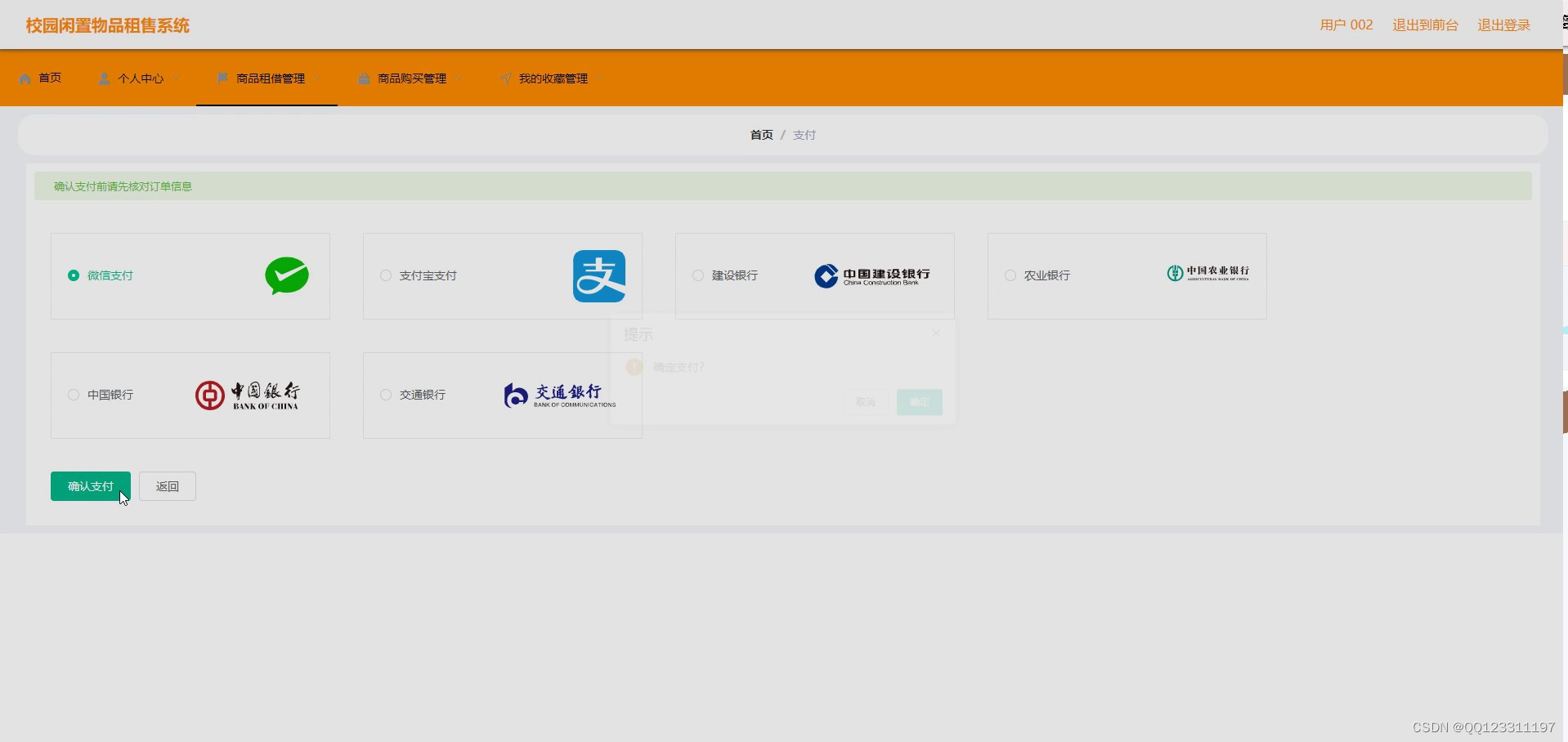
Task: Select the 交通银行 payment radio button
Action: point(385,395)
